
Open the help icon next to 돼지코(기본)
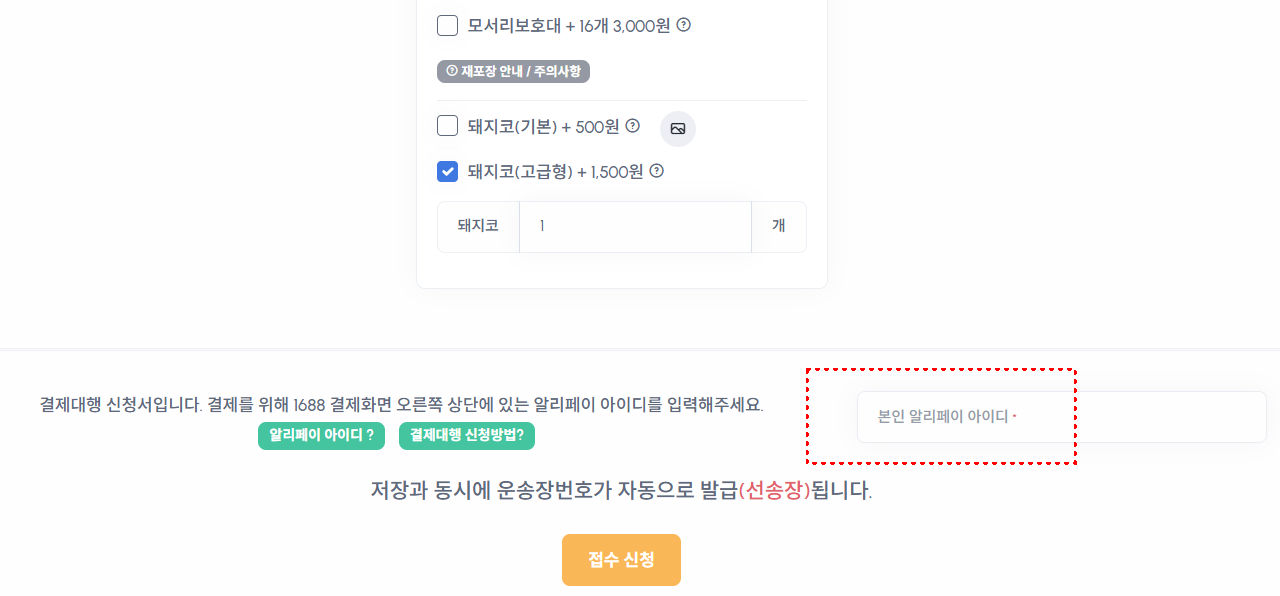point(632,126)
